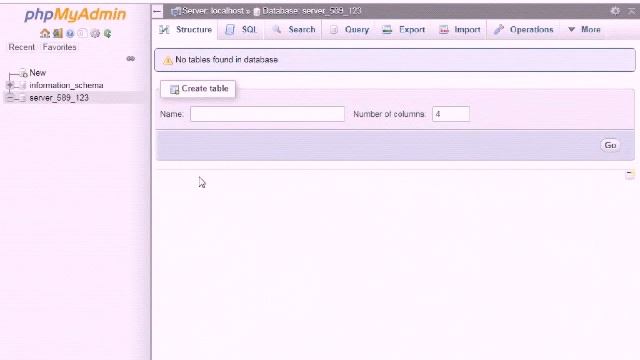Click 'No tables found in database' message
The image size is (640, 360).
227,60
